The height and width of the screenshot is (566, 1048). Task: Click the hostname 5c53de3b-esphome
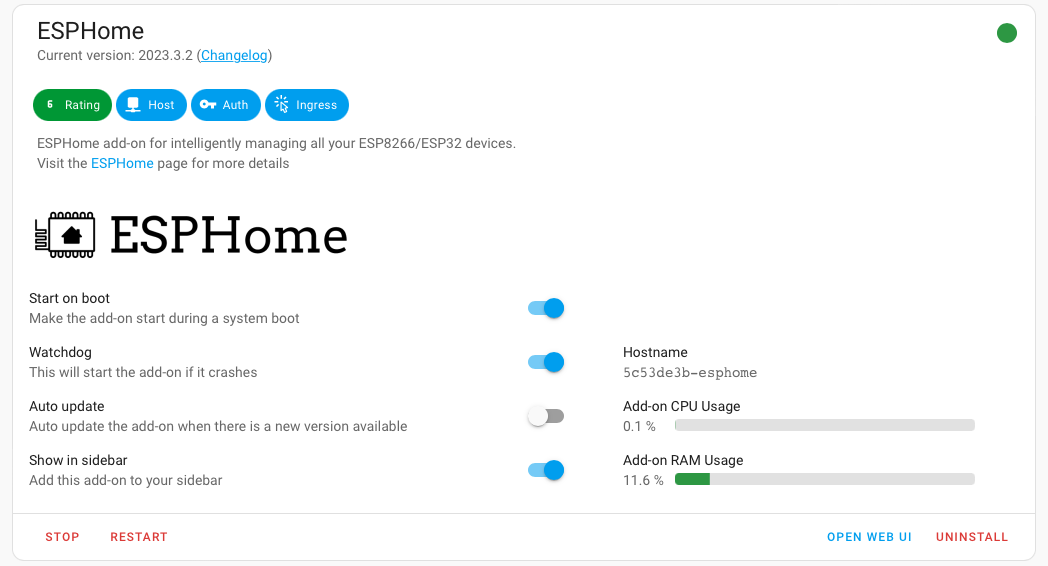[690, 373]
